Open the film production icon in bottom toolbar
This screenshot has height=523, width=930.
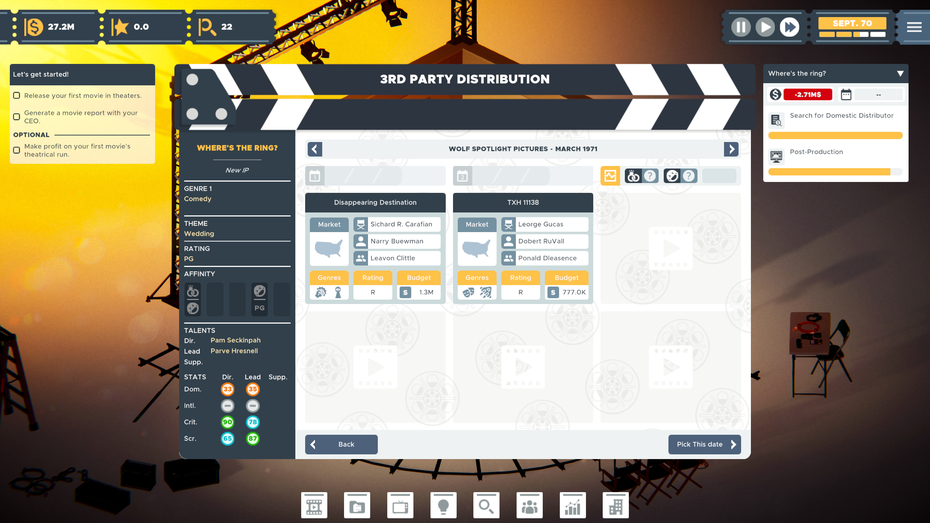click(x=314, y=506)
